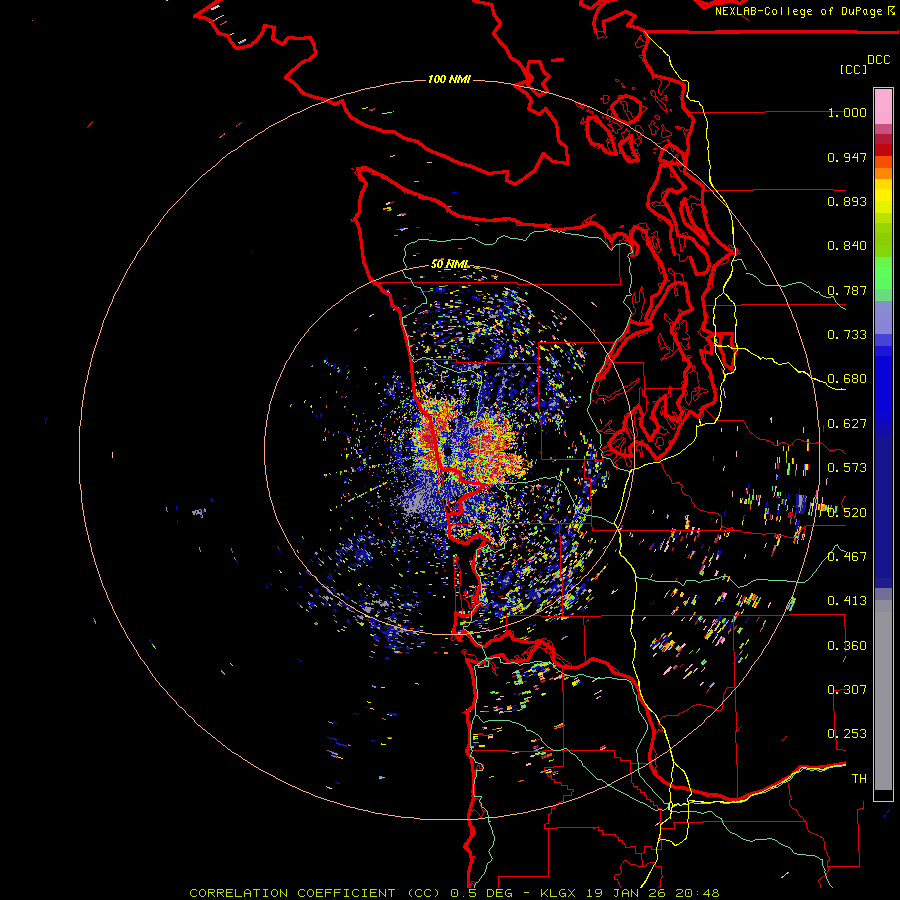This screenshot has width=900, height=900.
Task: Pick the gray segment of the color bar
Action: [883, 695]
